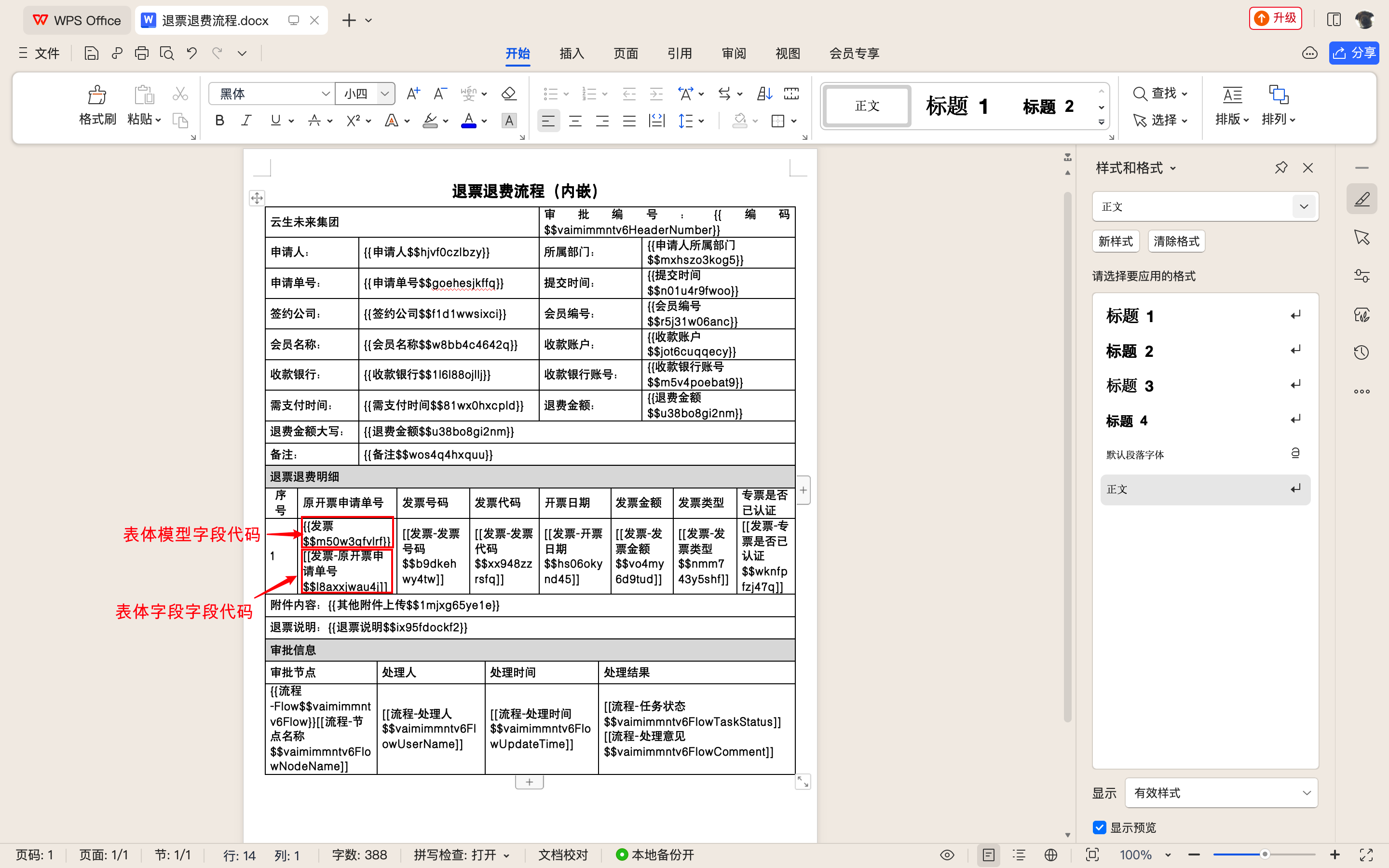The image size is (1389, 868).
Task: Decrease font size with A- icon
Action: click(440, 94)
